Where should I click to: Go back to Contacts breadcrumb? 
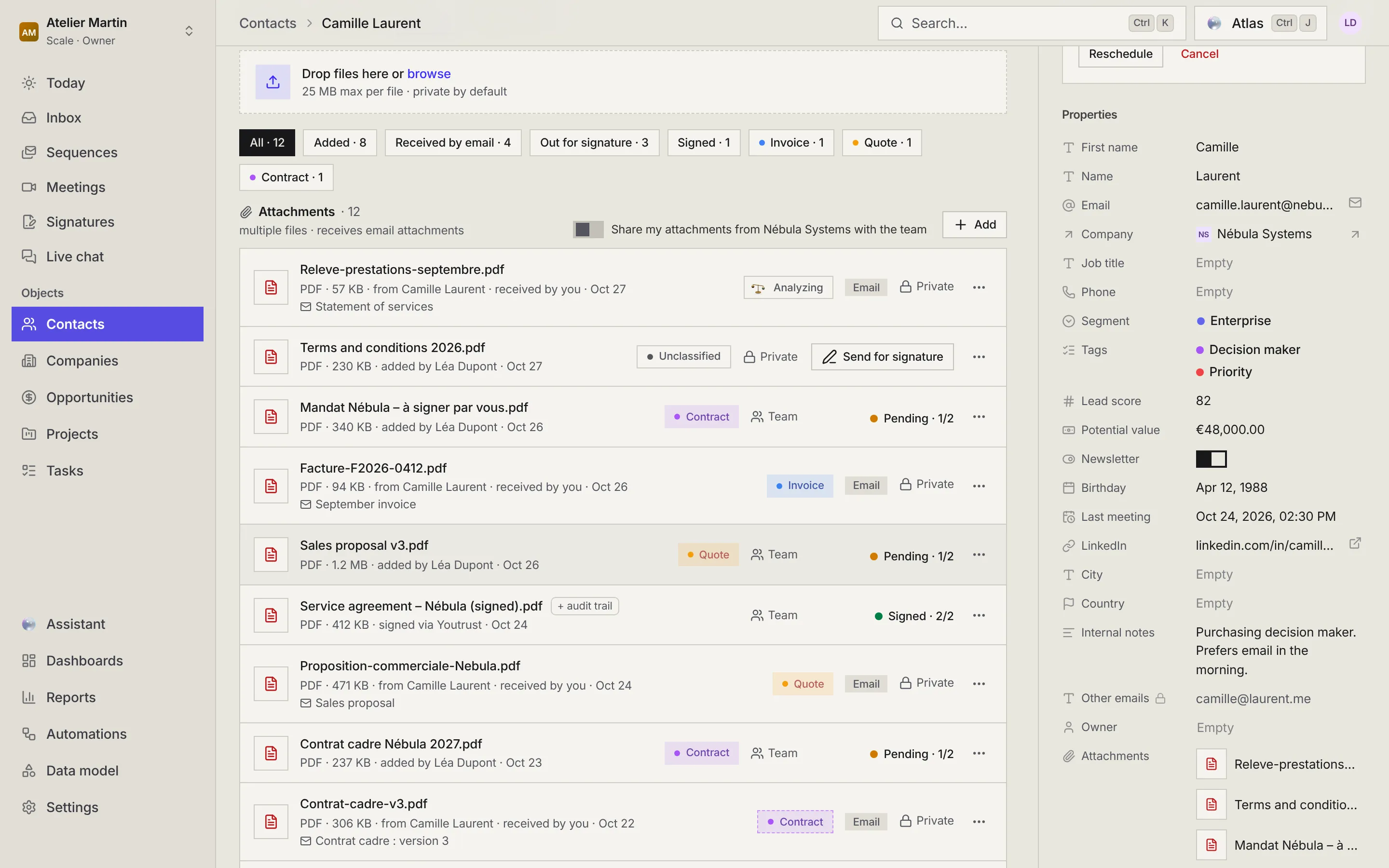point(268,23)
